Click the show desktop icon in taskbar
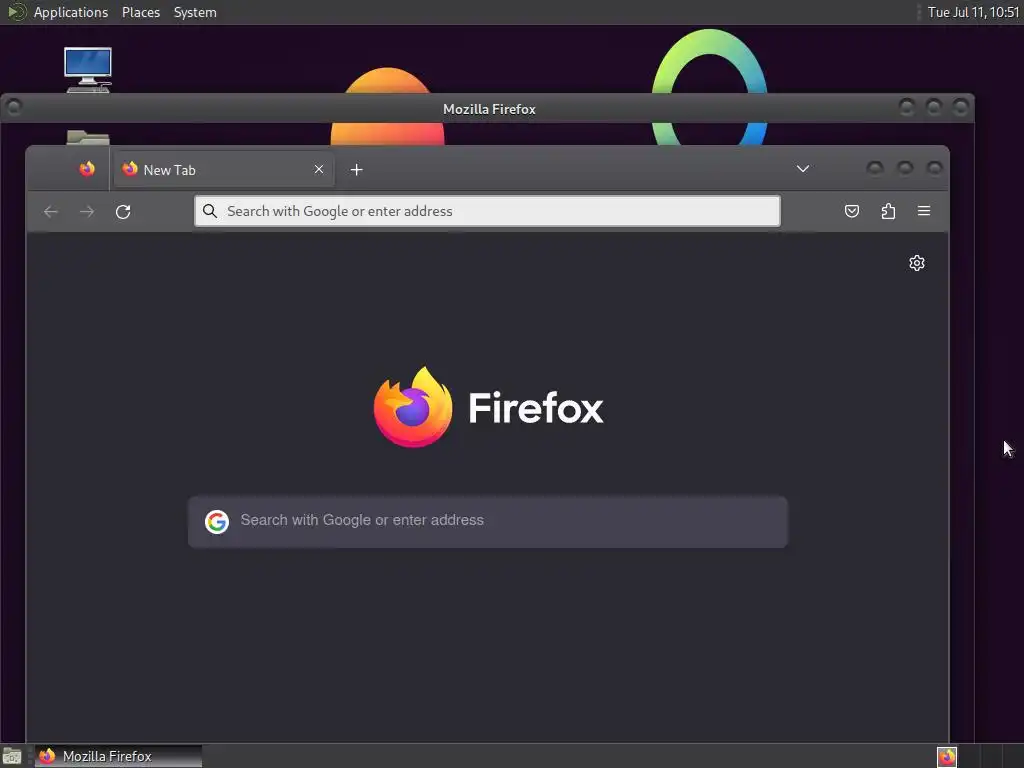The height and width of the screenshot is (768, 1024). click(12, 756)
